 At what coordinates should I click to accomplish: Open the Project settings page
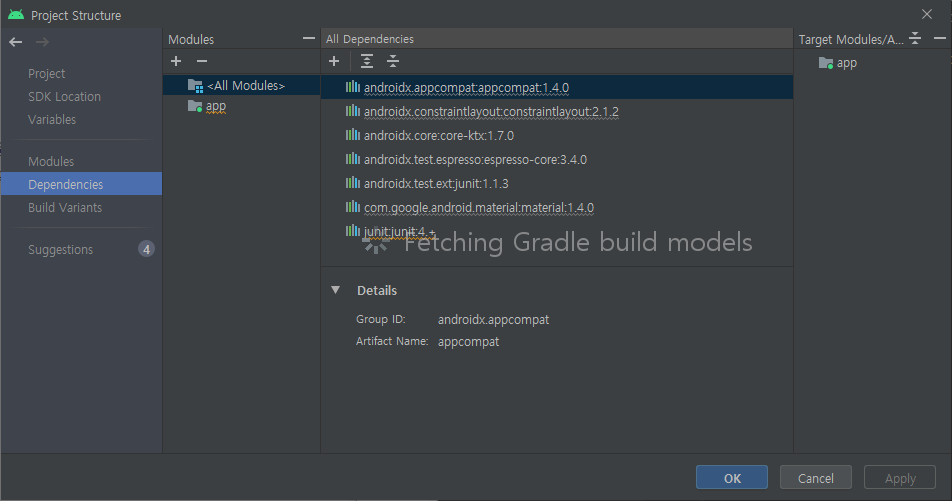click(x=46, y=73)
